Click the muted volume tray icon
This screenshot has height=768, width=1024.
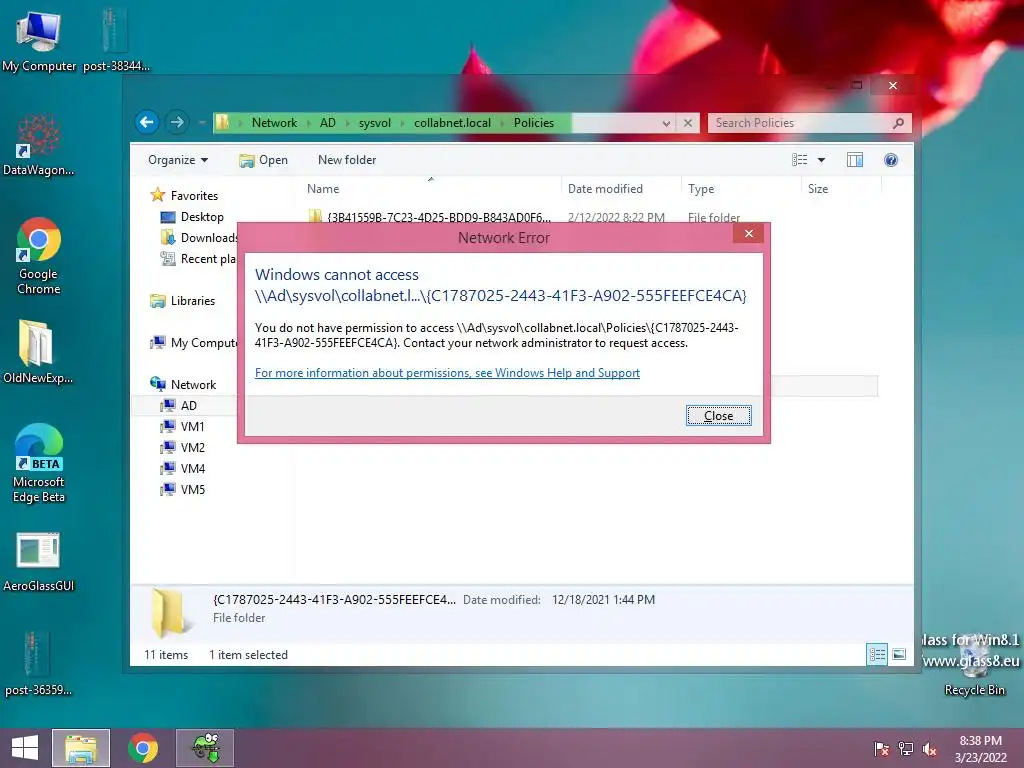[929, 749]
